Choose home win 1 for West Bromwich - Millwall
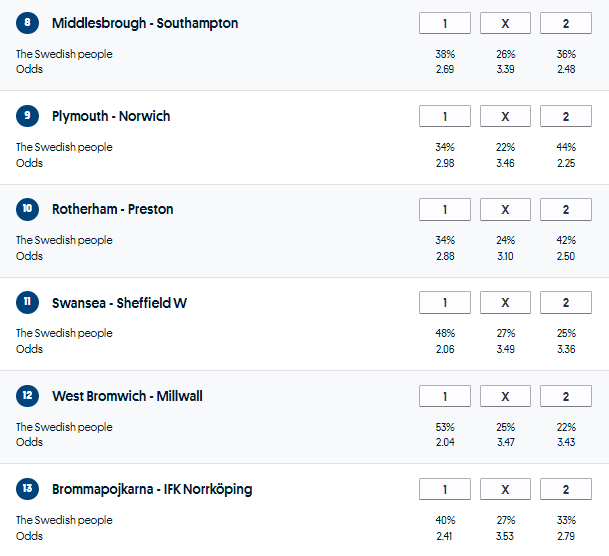 tap(445, 396)
